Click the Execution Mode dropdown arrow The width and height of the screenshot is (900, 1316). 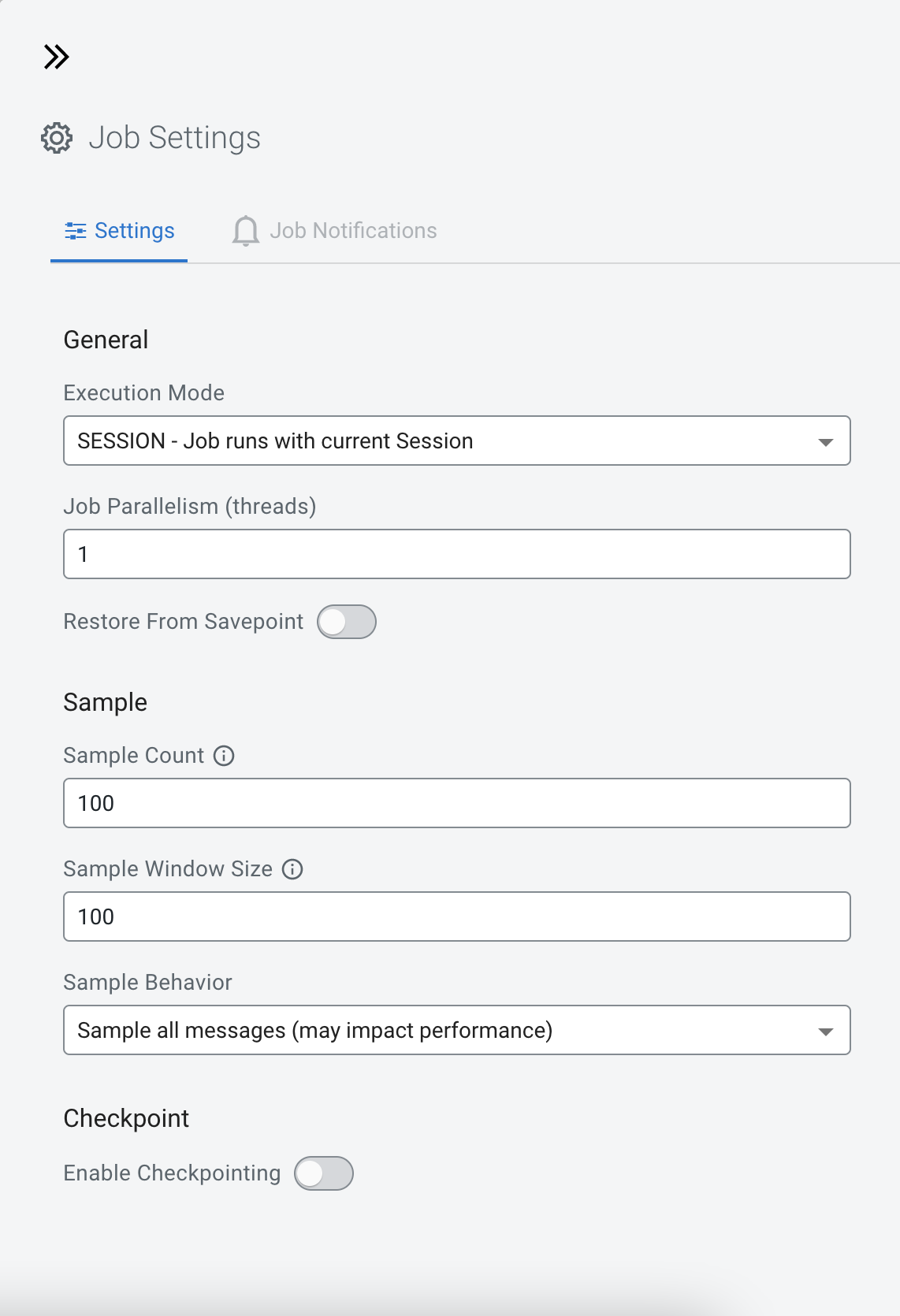(825, 442)
